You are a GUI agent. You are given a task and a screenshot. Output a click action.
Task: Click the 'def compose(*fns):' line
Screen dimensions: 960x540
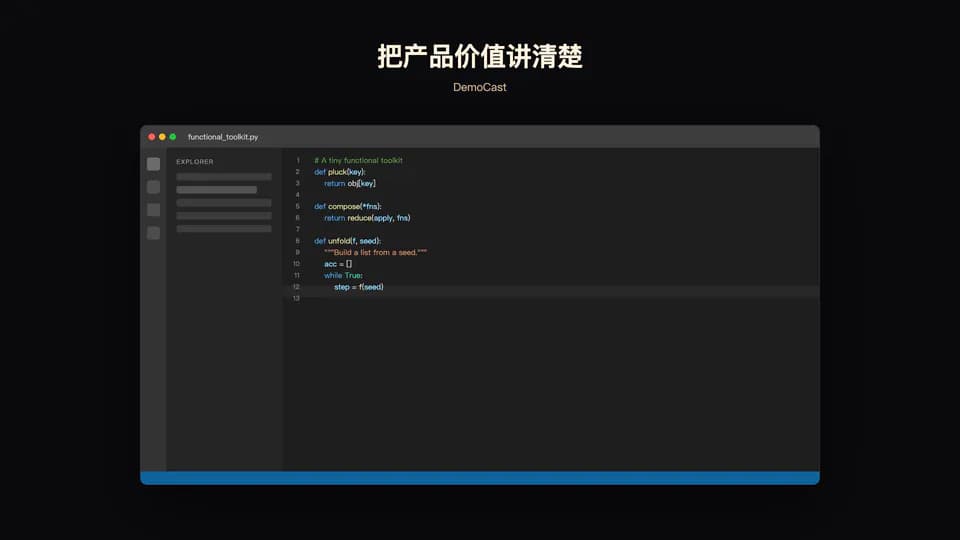(348, 206)
